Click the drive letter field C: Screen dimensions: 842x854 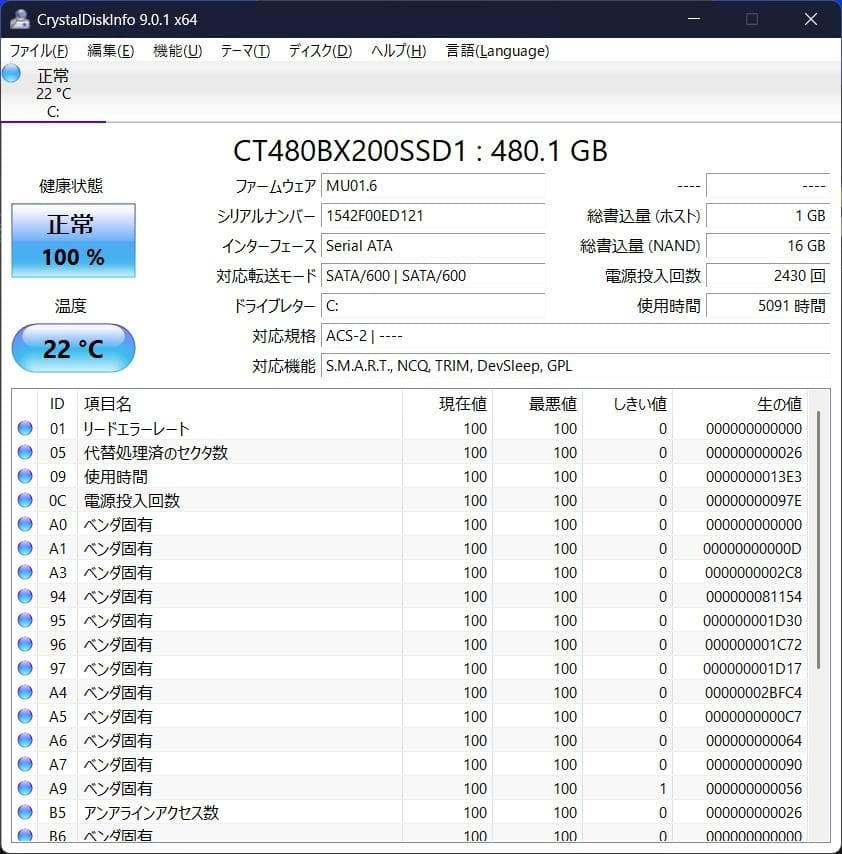(433, 306)
